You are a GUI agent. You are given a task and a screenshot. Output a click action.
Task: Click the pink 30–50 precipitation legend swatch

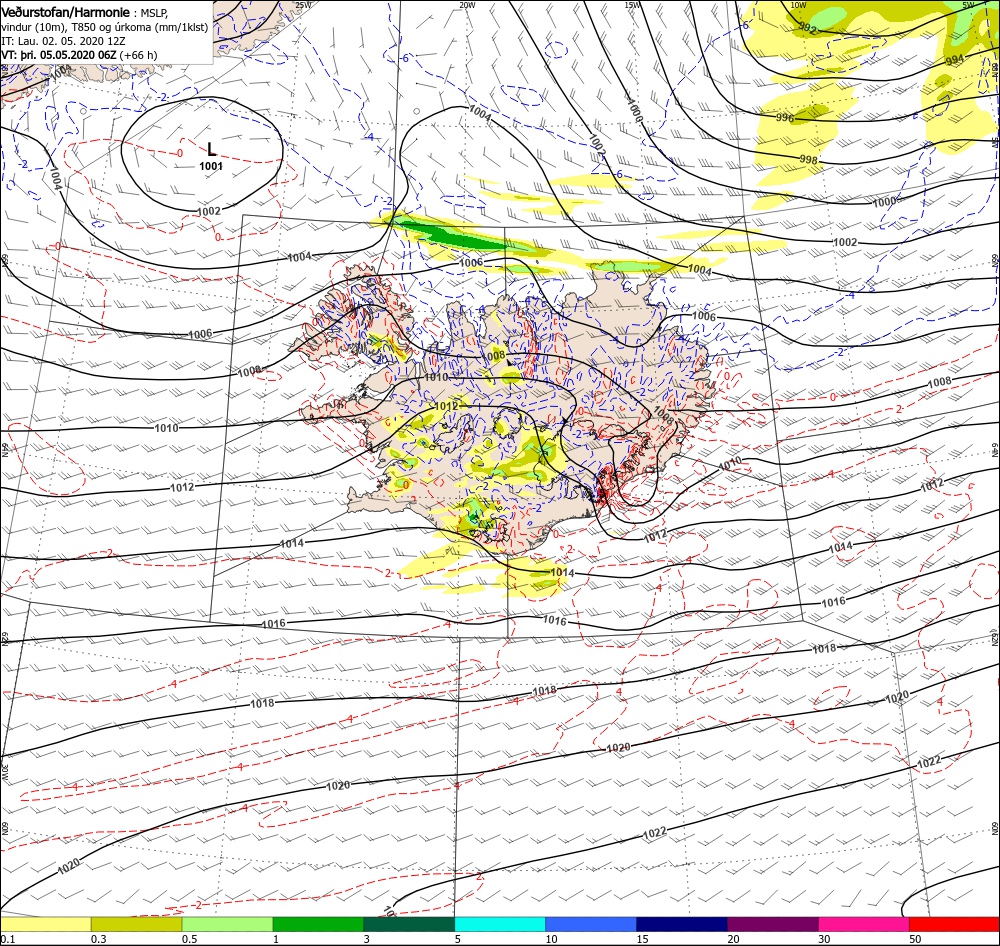pyautogui.click(x=864, y=924)
